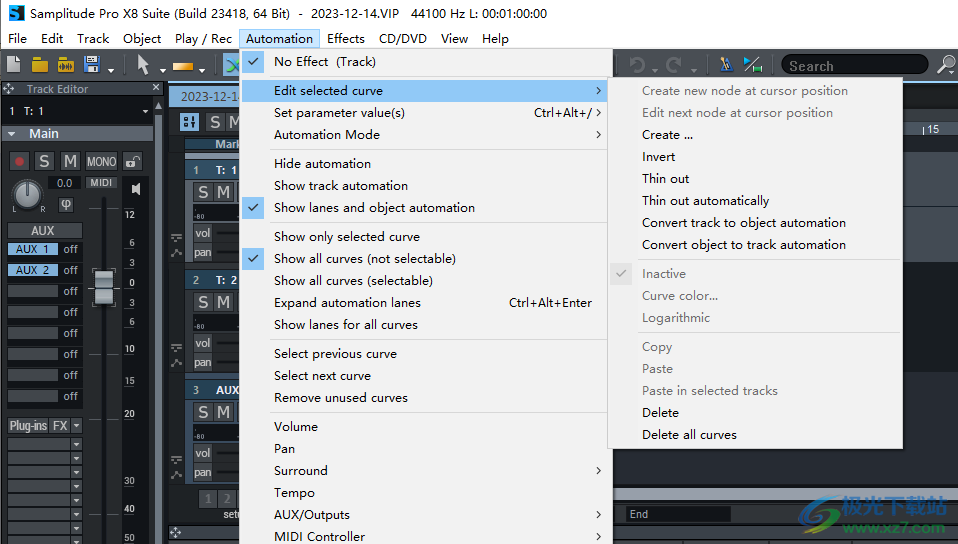Click the lanes icon beside AUX track vol
The height and width of the screenshot is (544, 958).
click(x=176, y=458)
